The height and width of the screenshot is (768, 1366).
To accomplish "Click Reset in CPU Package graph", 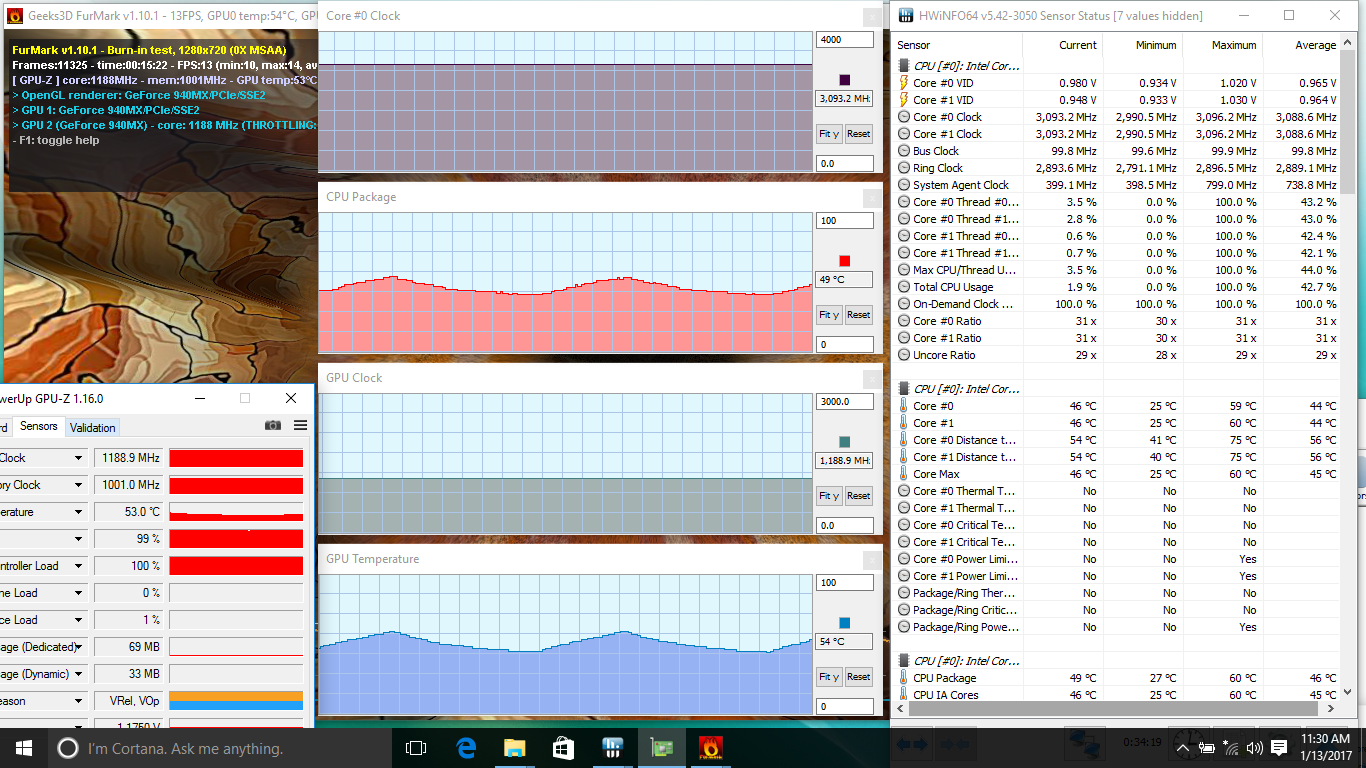I will pos(859,315).
